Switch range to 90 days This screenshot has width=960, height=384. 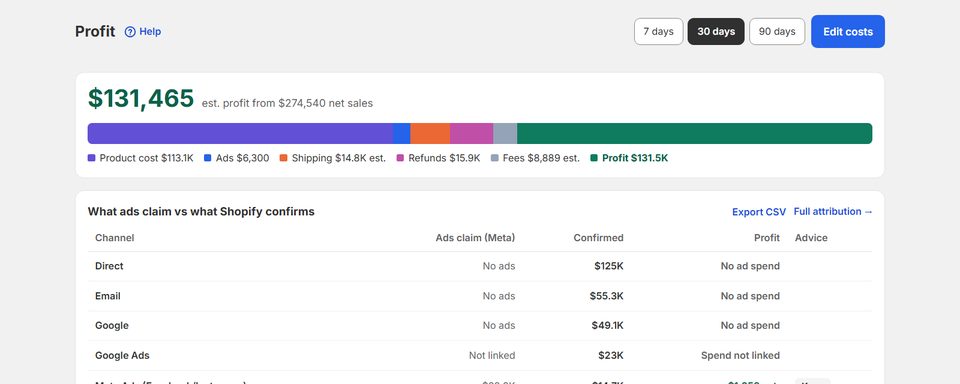click(777, 31)
